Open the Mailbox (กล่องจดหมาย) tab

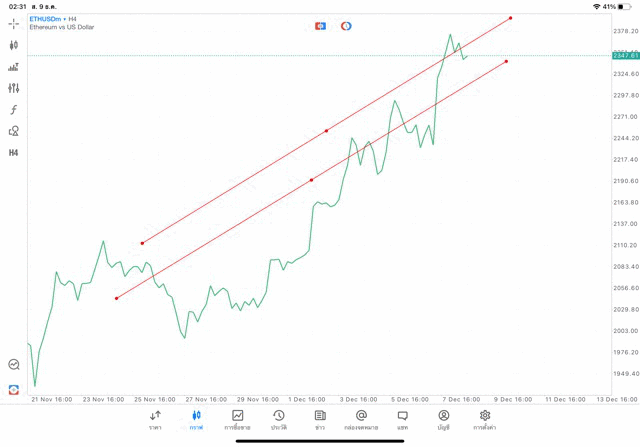(x=361, y=420)
